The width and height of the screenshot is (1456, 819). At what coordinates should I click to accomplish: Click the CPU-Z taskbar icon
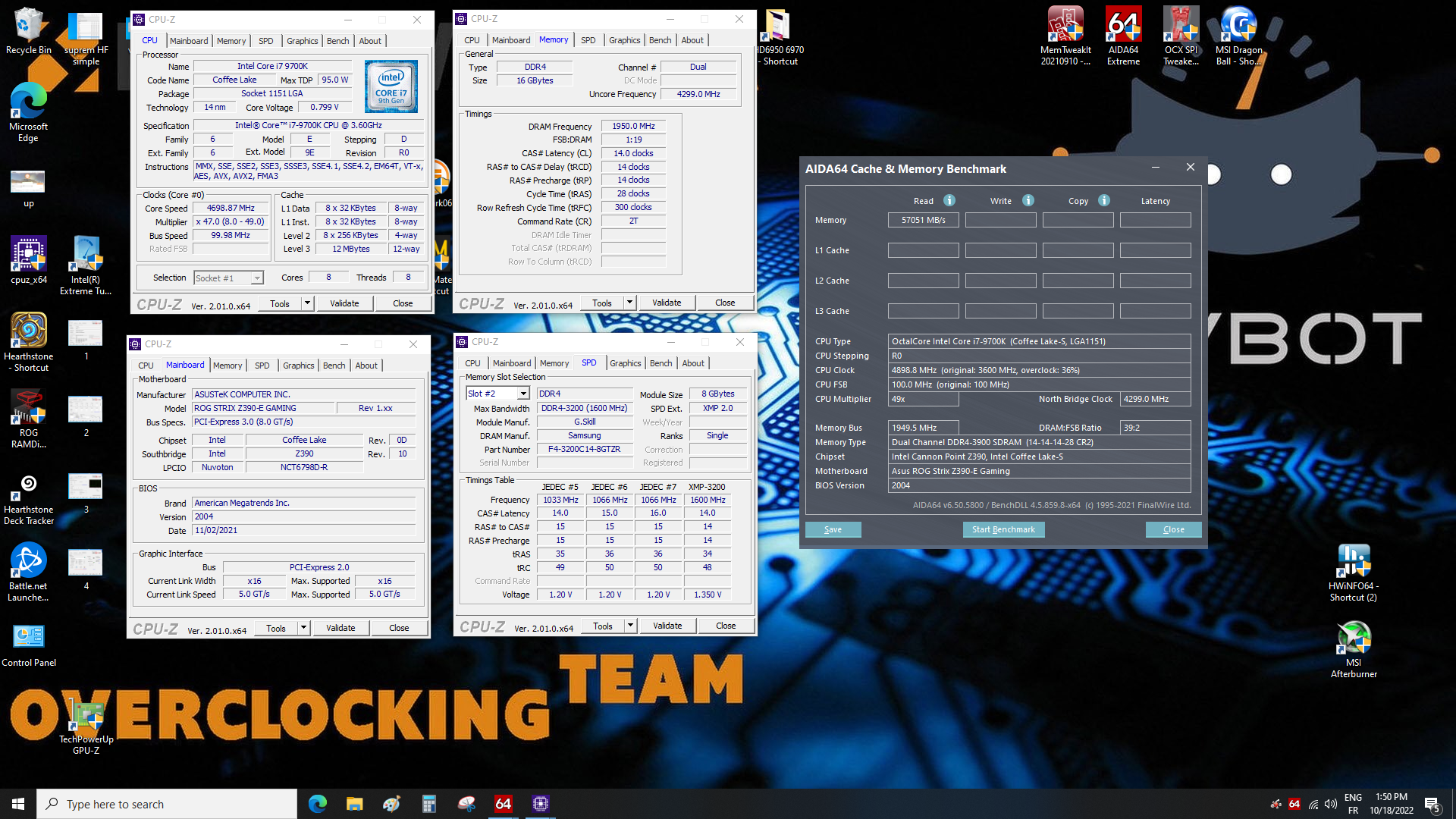[x=540, y=804]
